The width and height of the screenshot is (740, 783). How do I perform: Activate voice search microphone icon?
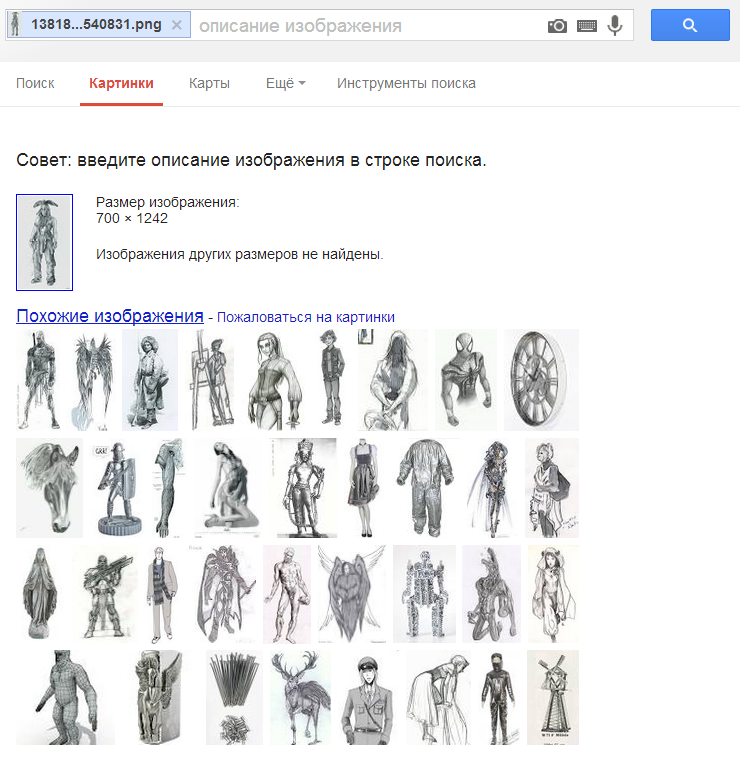pos(615,26)
